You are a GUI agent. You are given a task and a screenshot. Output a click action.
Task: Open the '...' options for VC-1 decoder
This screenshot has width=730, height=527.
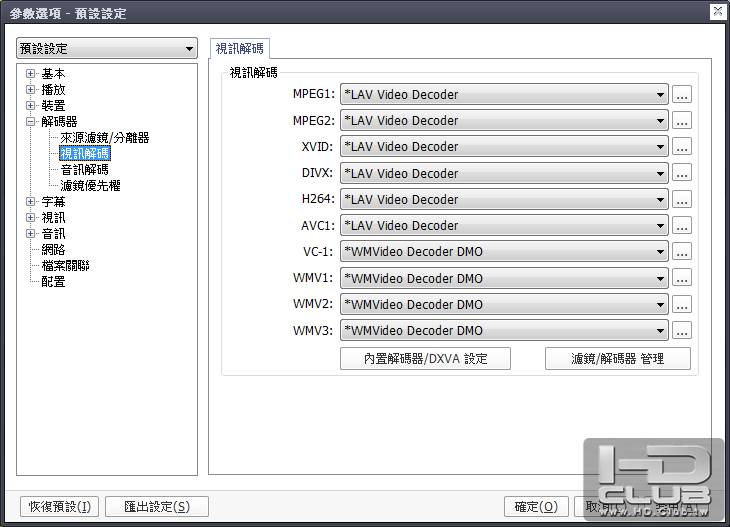click(x=682, y=251)
